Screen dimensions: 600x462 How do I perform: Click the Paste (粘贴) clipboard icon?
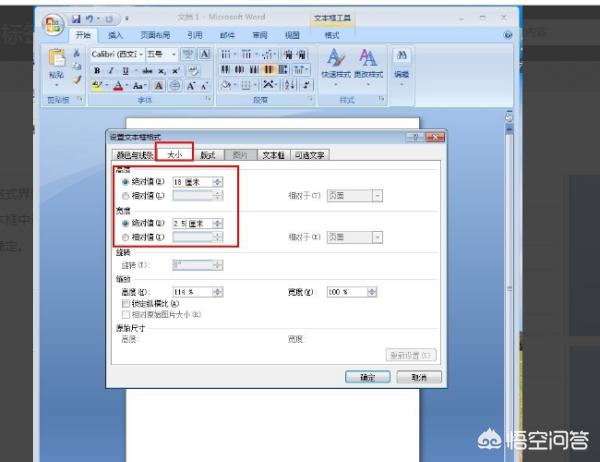pos(57,58)
